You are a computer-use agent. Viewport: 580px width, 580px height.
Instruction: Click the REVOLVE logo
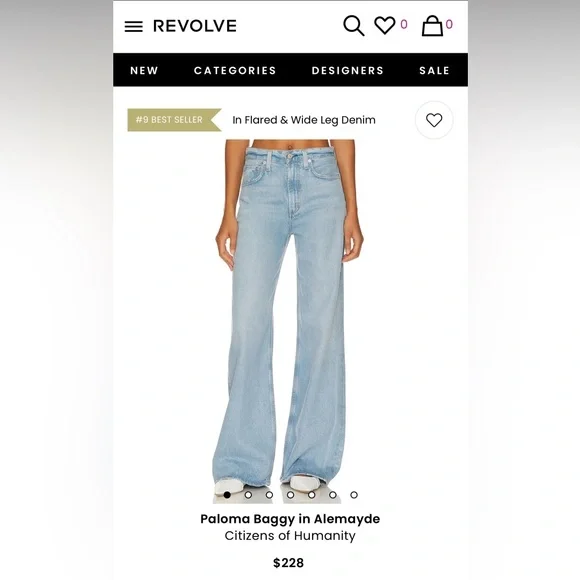click(x=195, y=26)
